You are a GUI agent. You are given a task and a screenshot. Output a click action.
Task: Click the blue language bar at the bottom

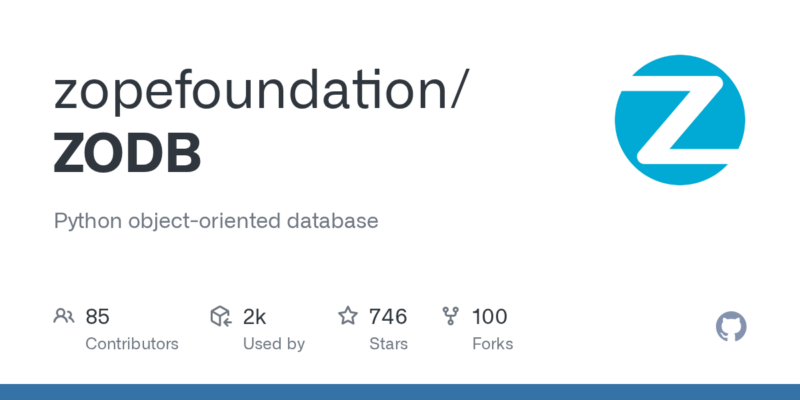click(400, 391)
